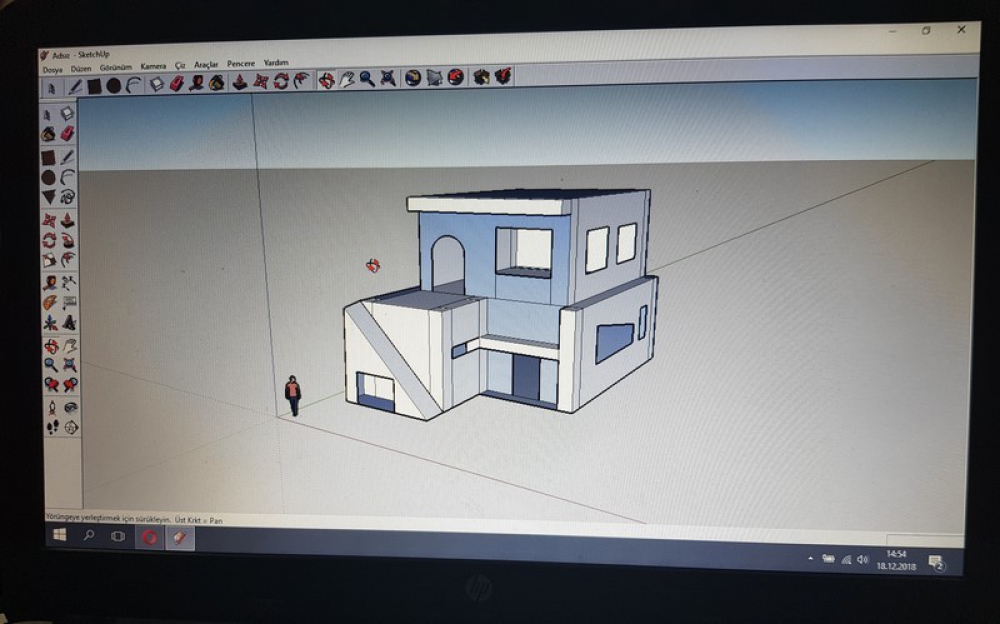1000x624 pixels.
Task: Click the Get Models icon
Action: click(x=455, y=77)
